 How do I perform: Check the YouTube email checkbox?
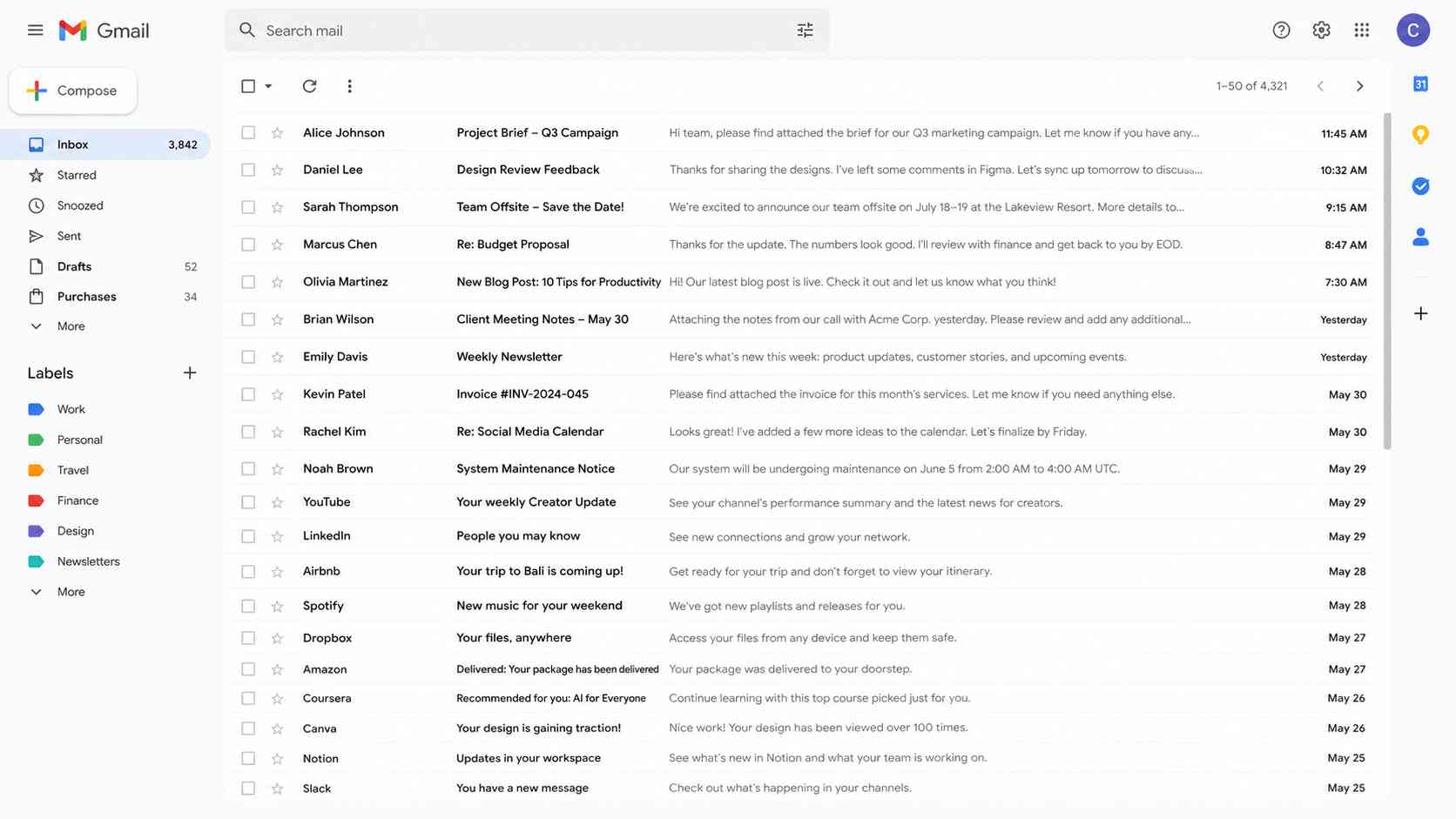[x=248, y=502]
